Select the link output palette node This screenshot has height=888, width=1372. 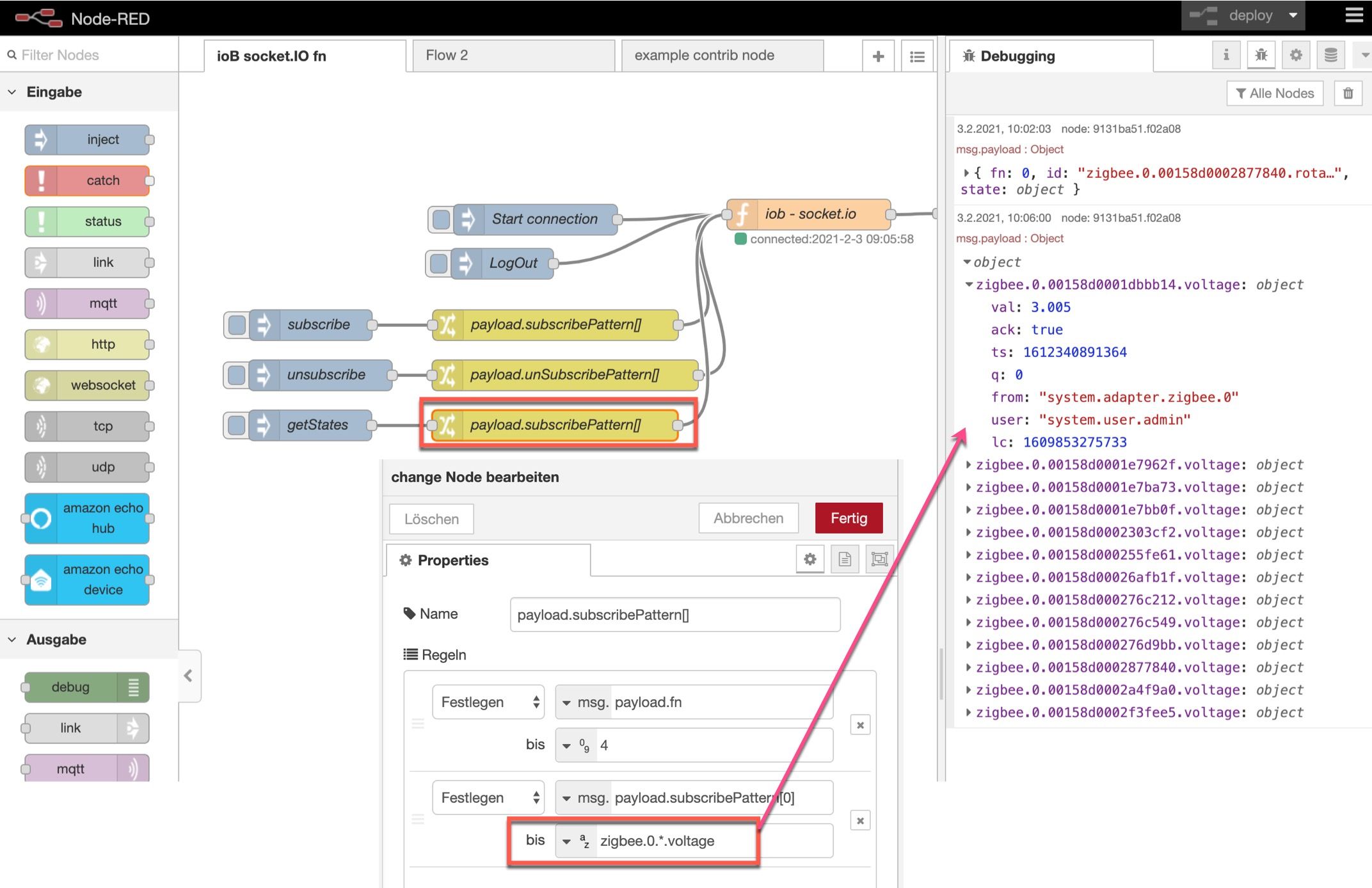87,728
